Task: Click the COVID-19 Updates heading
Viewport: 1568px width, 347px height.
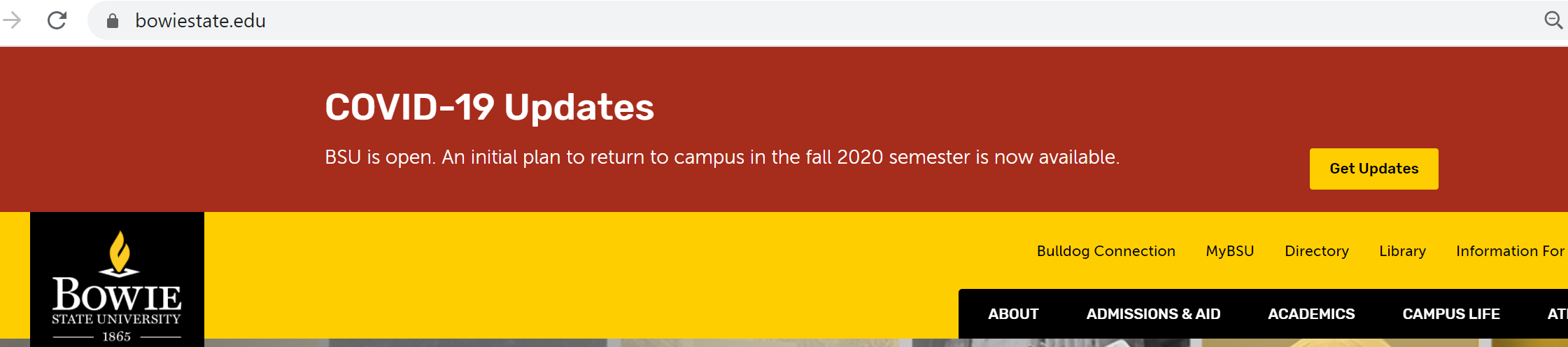Action: 489,107
